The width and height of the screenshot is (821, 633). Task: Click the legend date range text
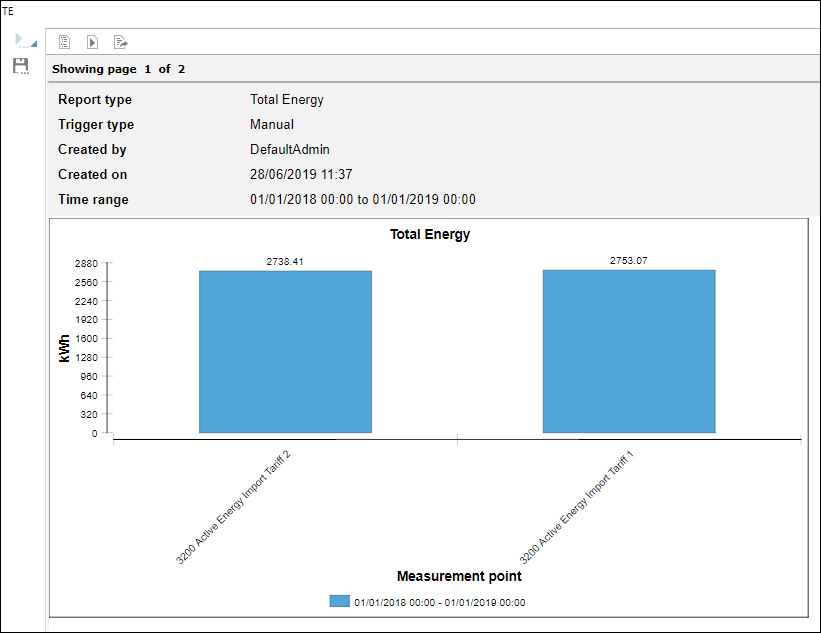[x=439, y=603]
